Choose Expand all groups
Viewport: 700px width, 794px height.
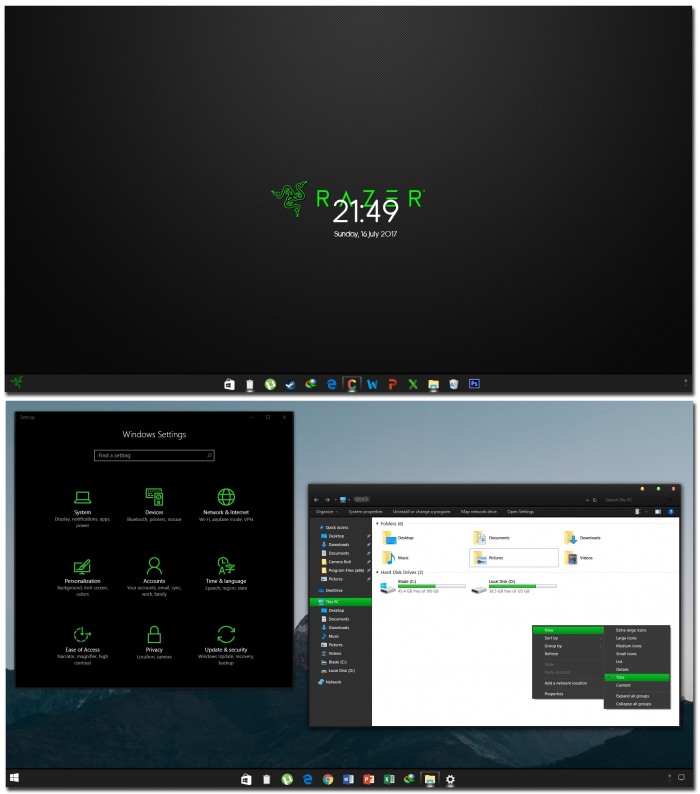coord(637,696)
